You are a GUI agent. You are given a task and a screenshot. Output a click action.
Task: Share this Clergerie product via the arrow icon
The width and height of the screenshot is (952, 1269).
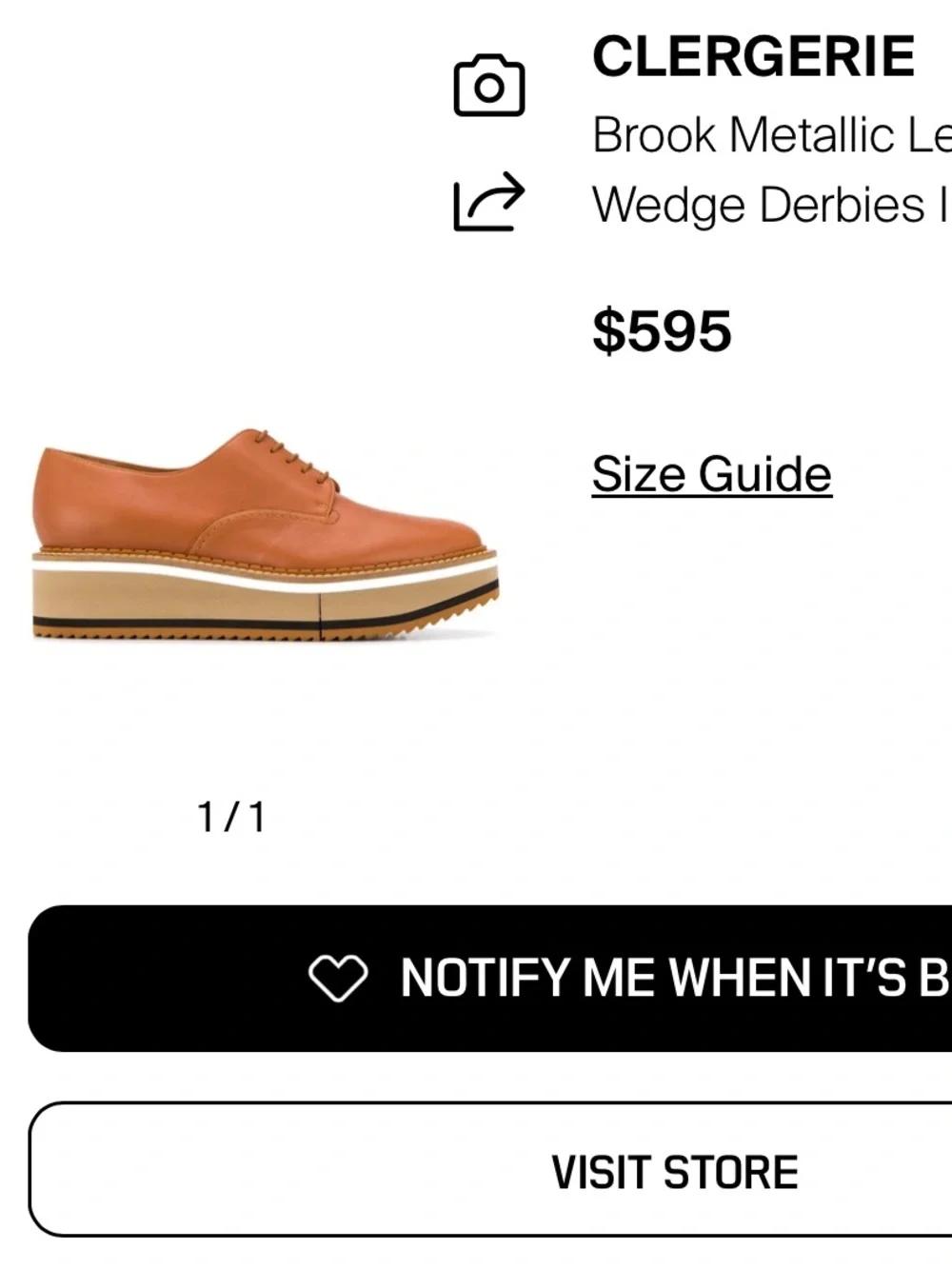pos(489,202)
